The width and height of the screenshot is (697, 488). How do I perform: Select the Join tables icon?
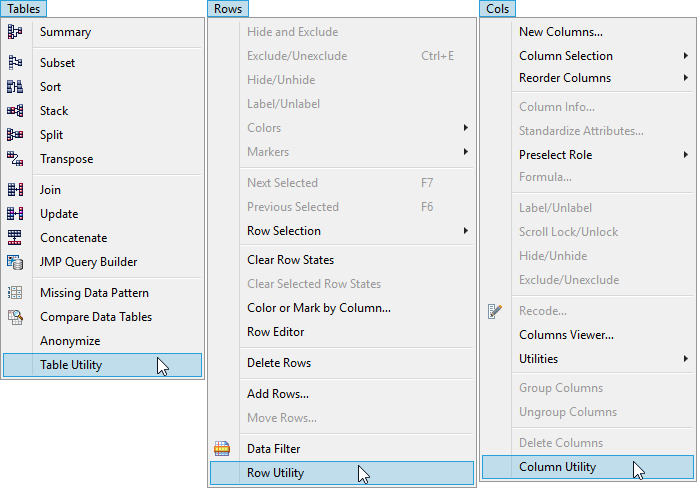15,190
